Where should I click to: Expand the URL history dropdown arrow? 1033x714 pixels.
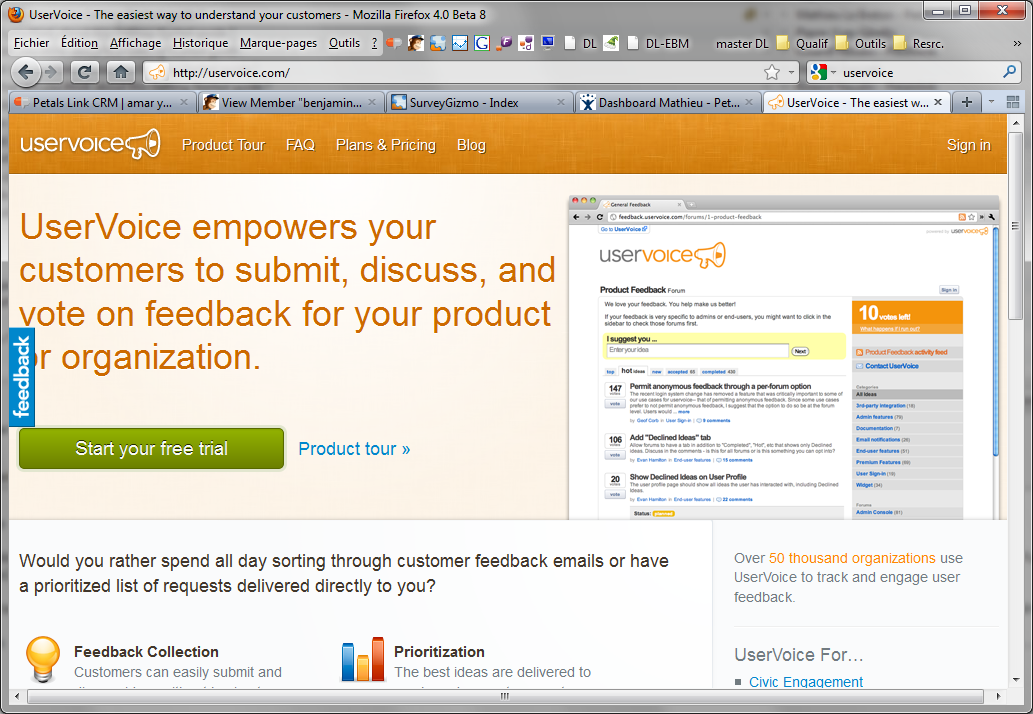coord(792,72)
